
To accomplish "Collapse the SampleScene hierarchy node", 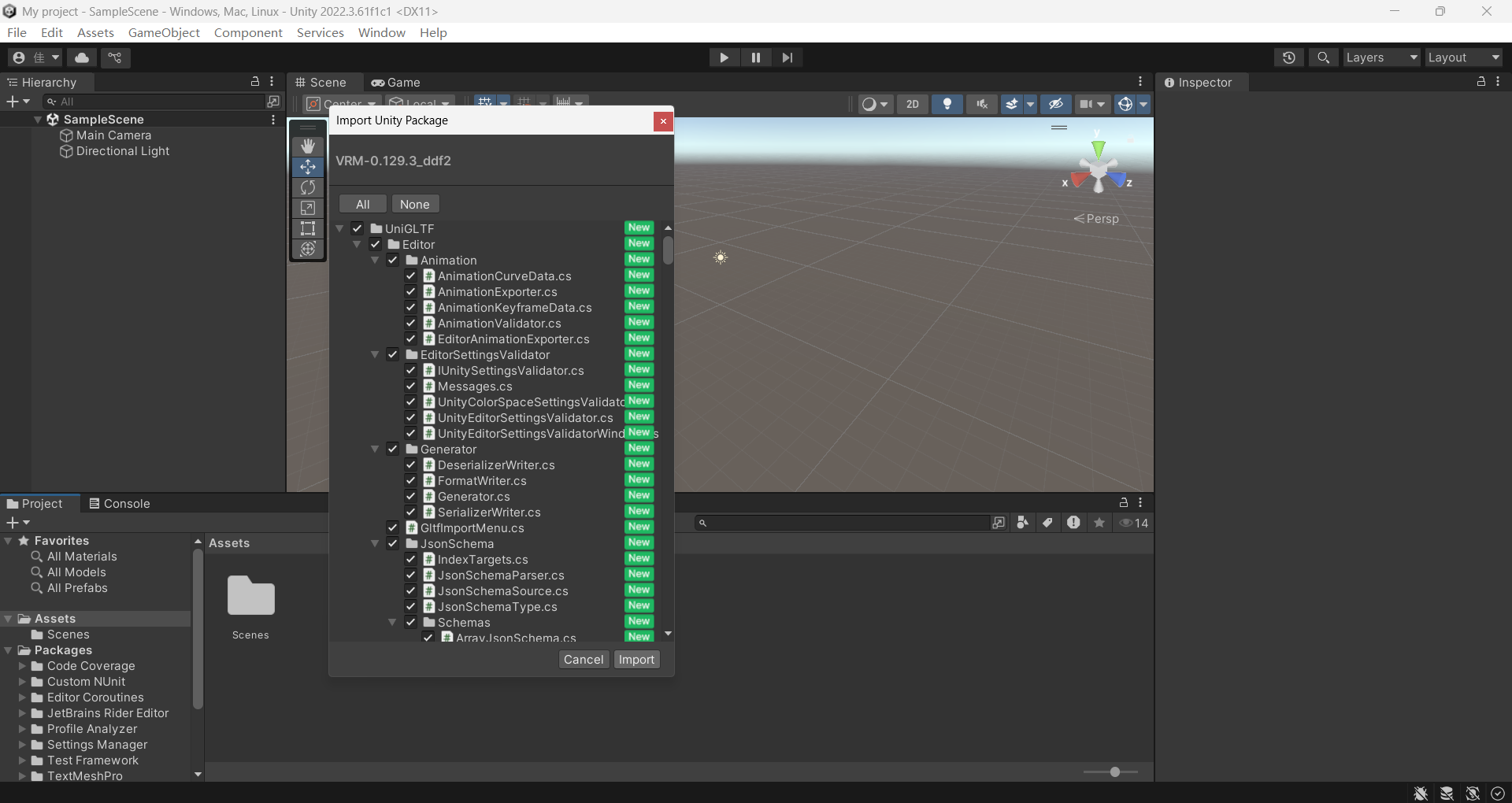I will click(38, 120).
